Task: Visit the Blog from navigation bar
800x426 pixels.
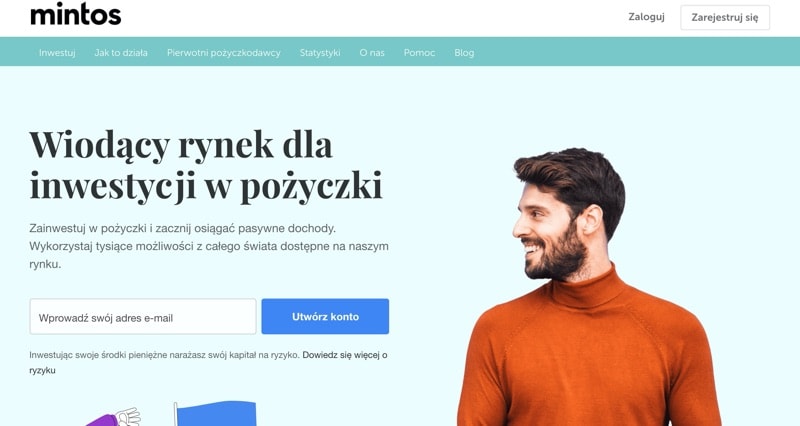Action: (464, 53)
